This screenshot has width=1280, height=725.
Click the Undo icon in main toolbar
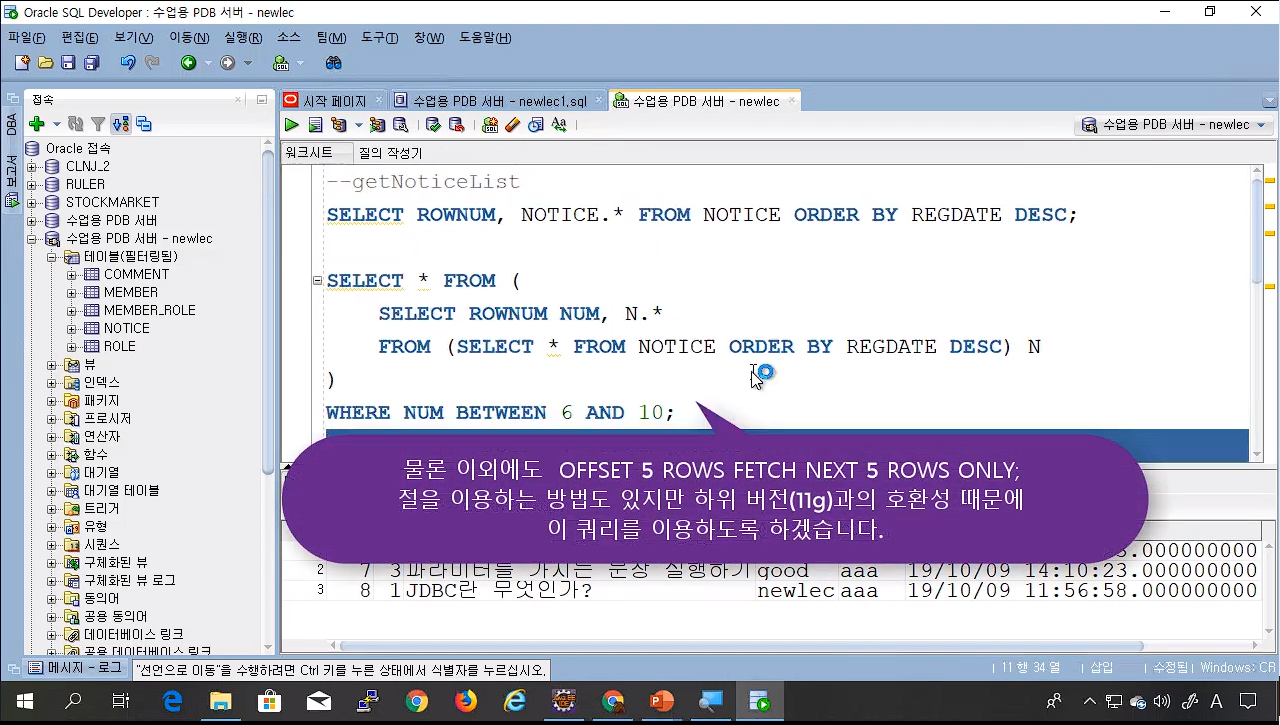click(x=127, y=63)
